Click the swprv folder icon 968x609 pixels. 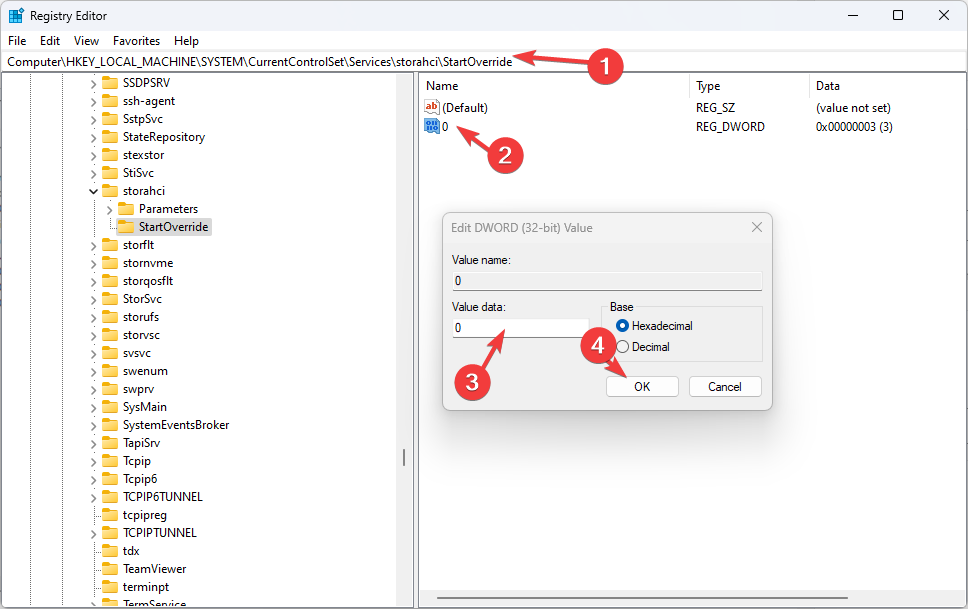coord(110,388)
